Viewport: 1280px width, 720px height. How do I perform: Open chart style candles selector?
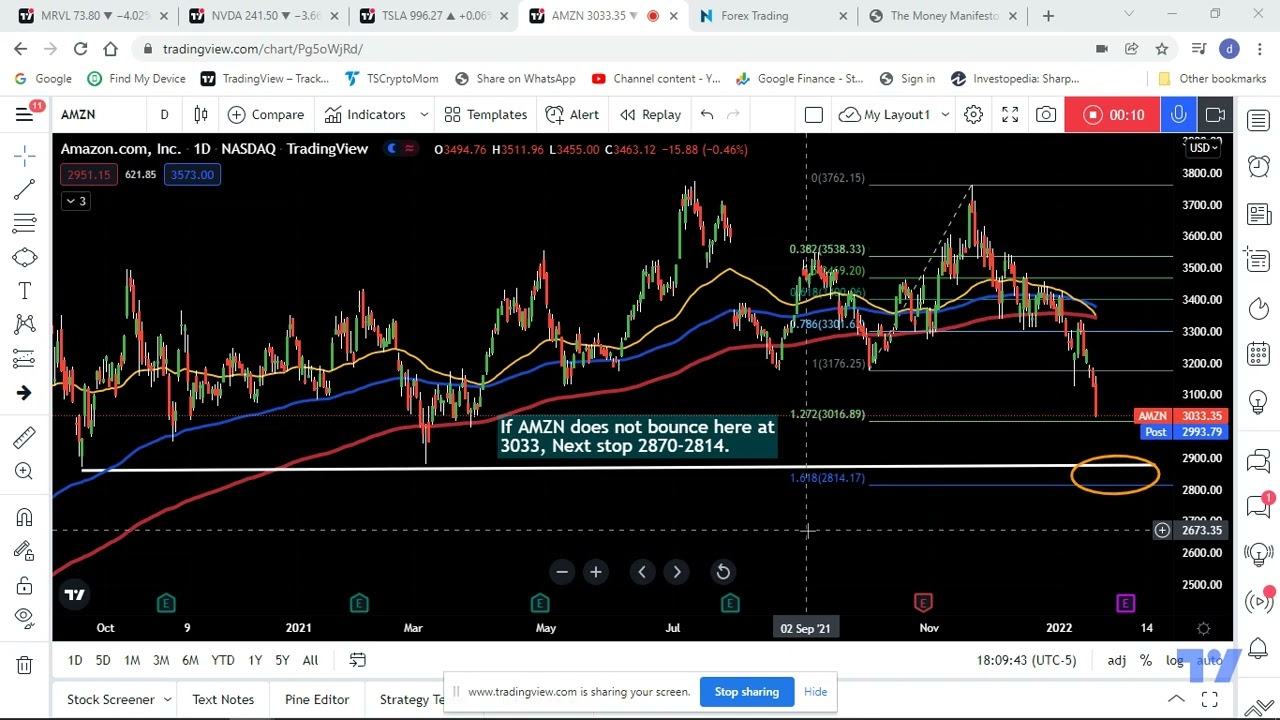[x=201, y=115]
